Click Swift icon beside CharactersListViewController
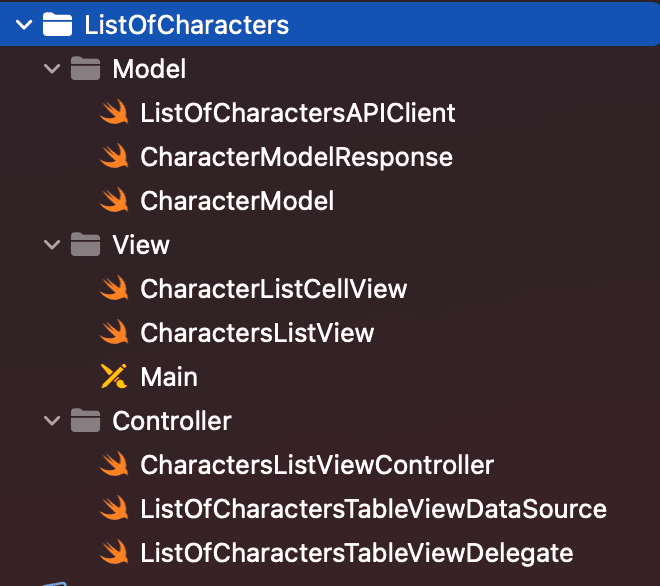Viewport: 660px width, 586px height. (x=114, y=464)
